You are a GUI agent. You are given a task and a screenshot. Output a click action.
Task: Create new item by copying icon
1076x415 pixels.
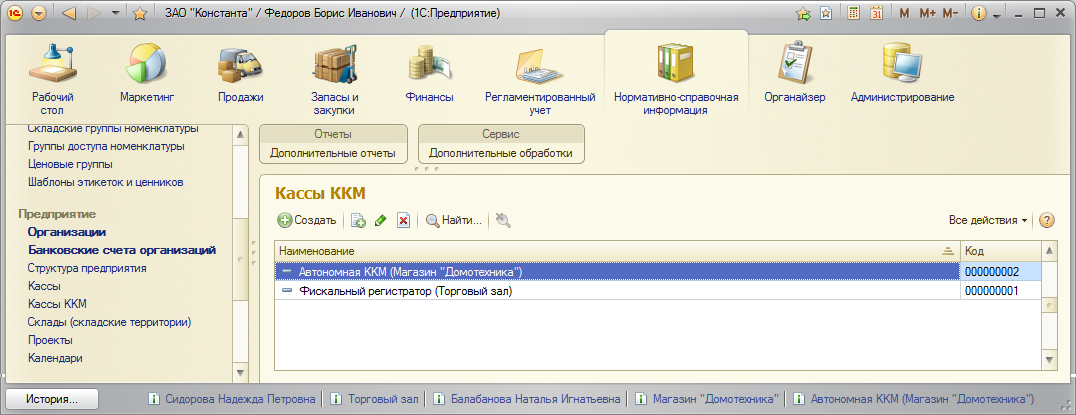(x=358, y=220)
